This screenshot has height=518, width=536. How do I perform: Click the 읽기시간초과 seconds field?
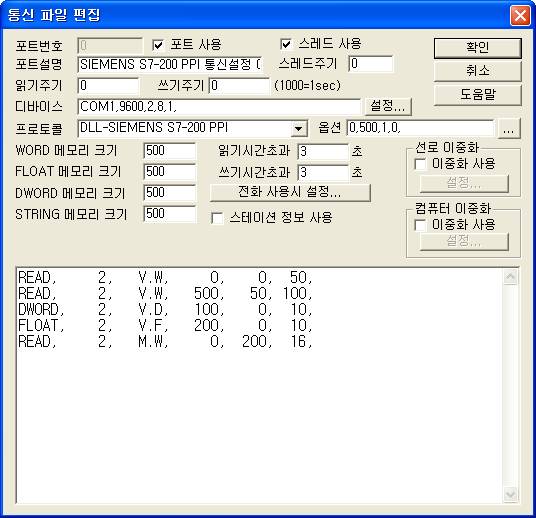click(x=323, y=151)
